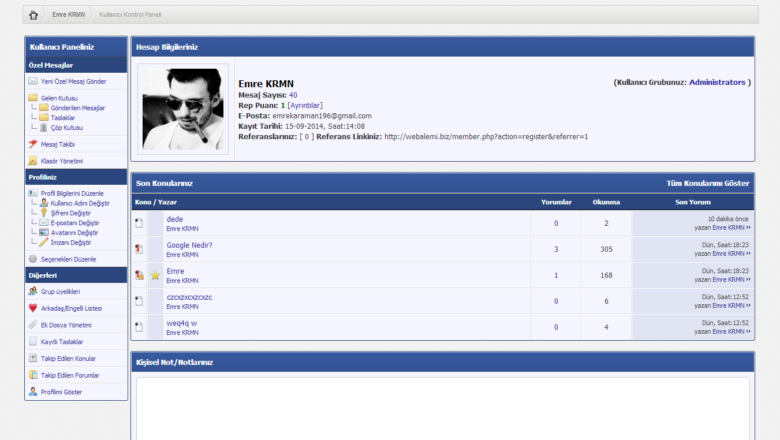
Task: Click the gear icon for Seçenekleri Düzenle
Action: point(33,259)
